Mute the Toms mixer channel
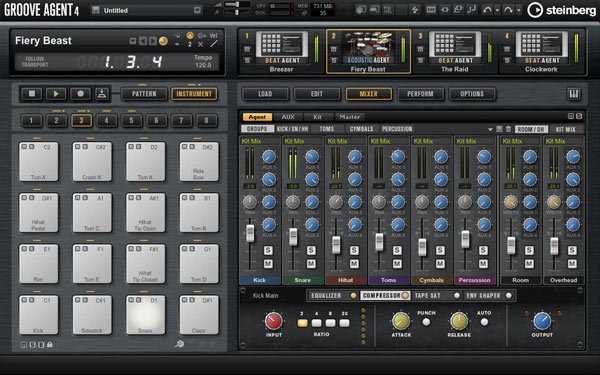The image size is (600, 375). (x=397, y=264)
